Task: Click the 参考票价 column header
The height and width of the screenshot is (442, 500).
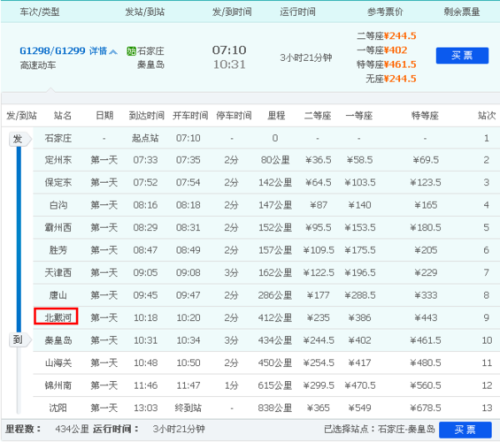Action: [385, 12]
